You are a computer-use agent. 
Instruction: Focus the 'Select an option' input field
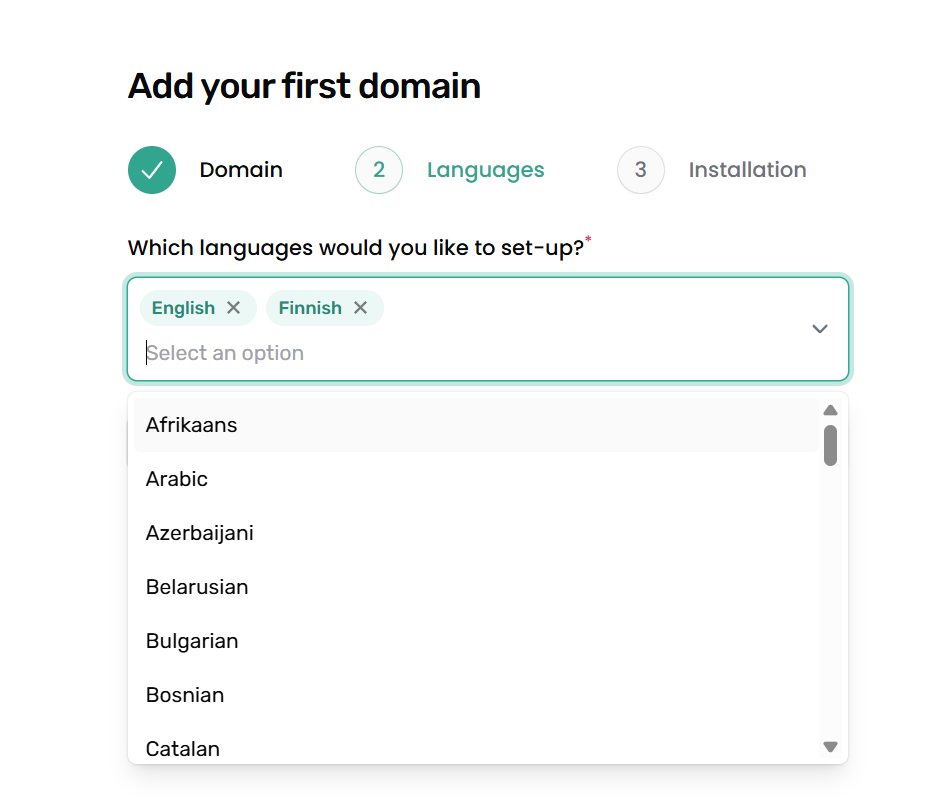(x=400, y=353)
